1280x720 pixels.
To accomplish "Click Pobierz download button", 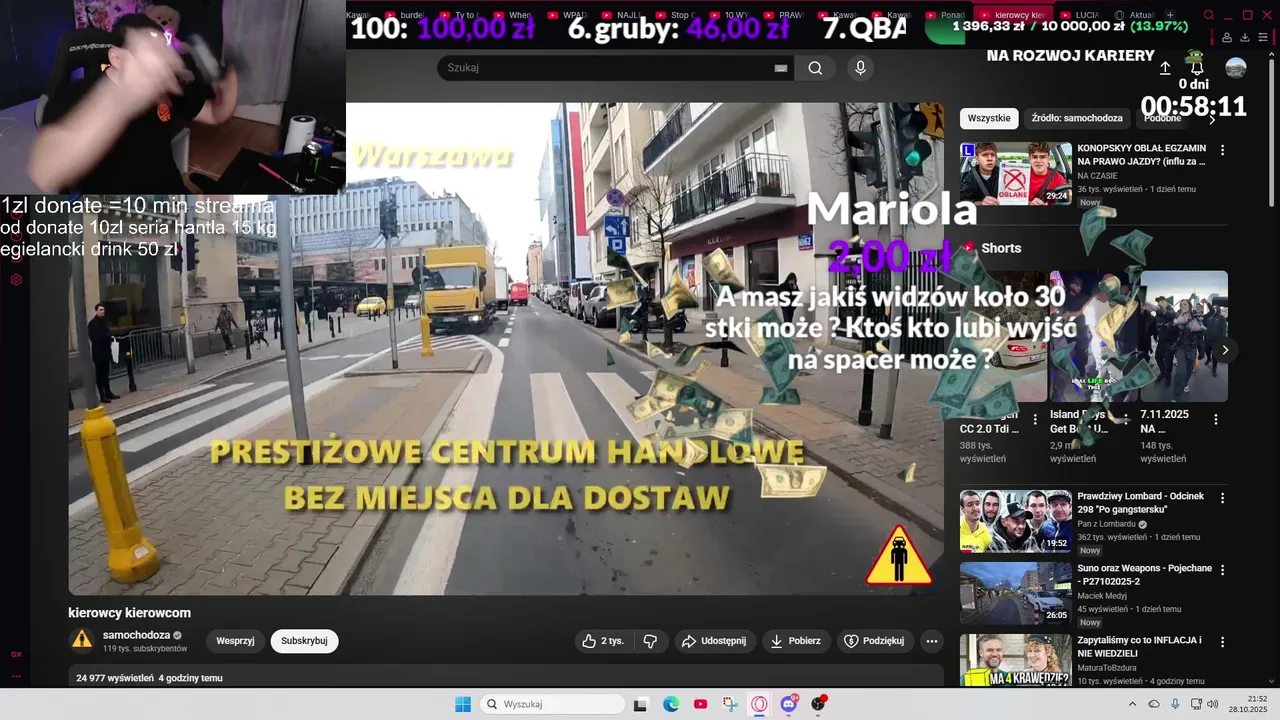I will 795,641.
